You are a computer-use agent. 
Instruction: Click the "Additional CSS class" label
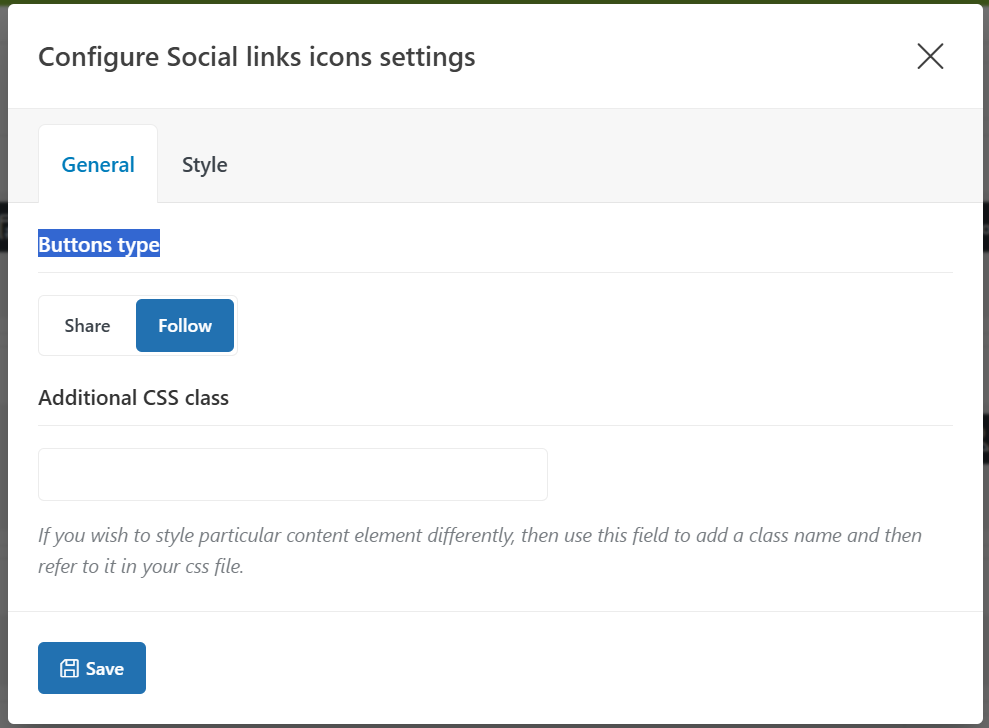pos(133,398)
